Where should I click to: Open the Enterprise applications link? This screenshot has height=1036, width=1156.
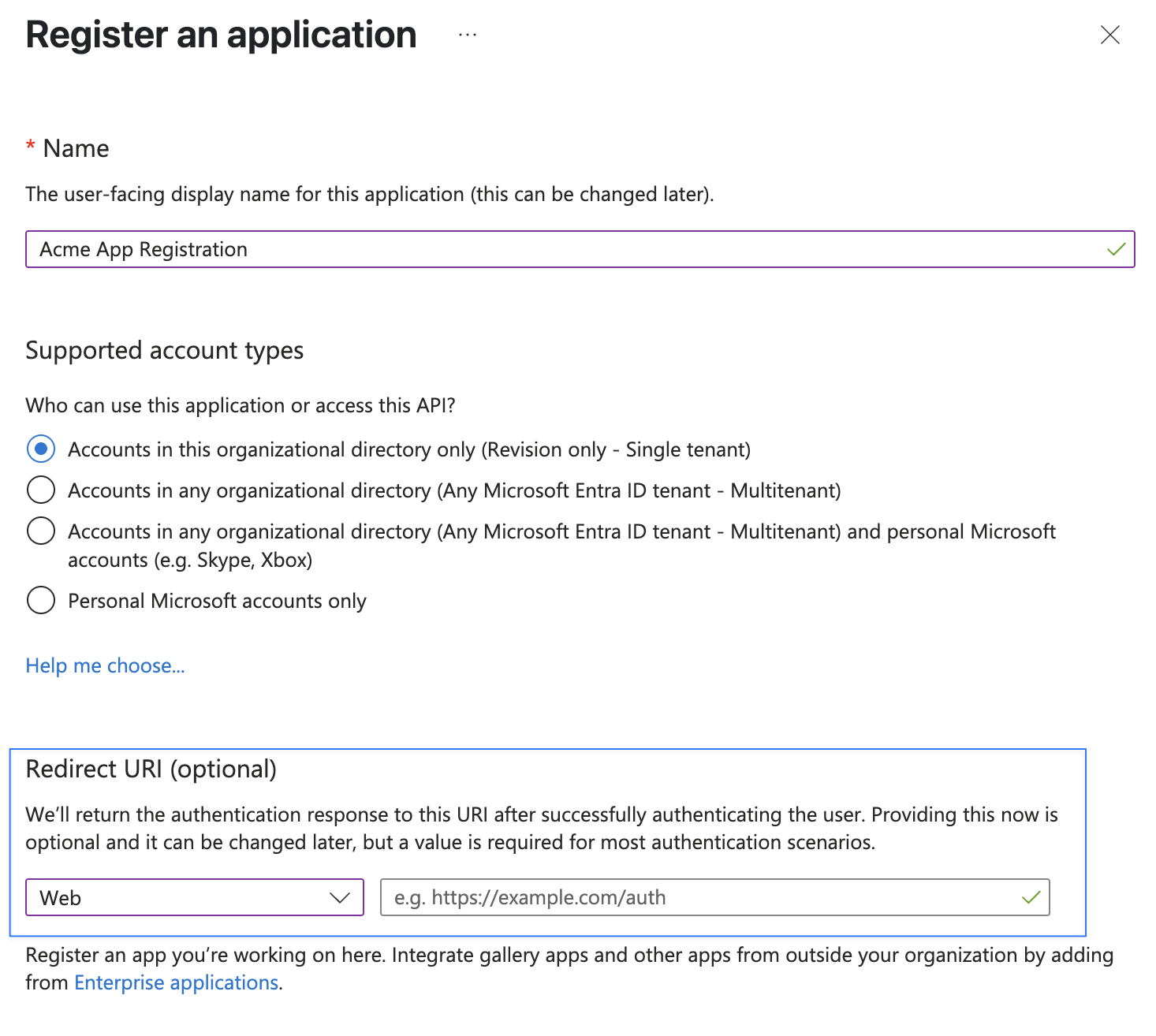[x=176, y=982]
